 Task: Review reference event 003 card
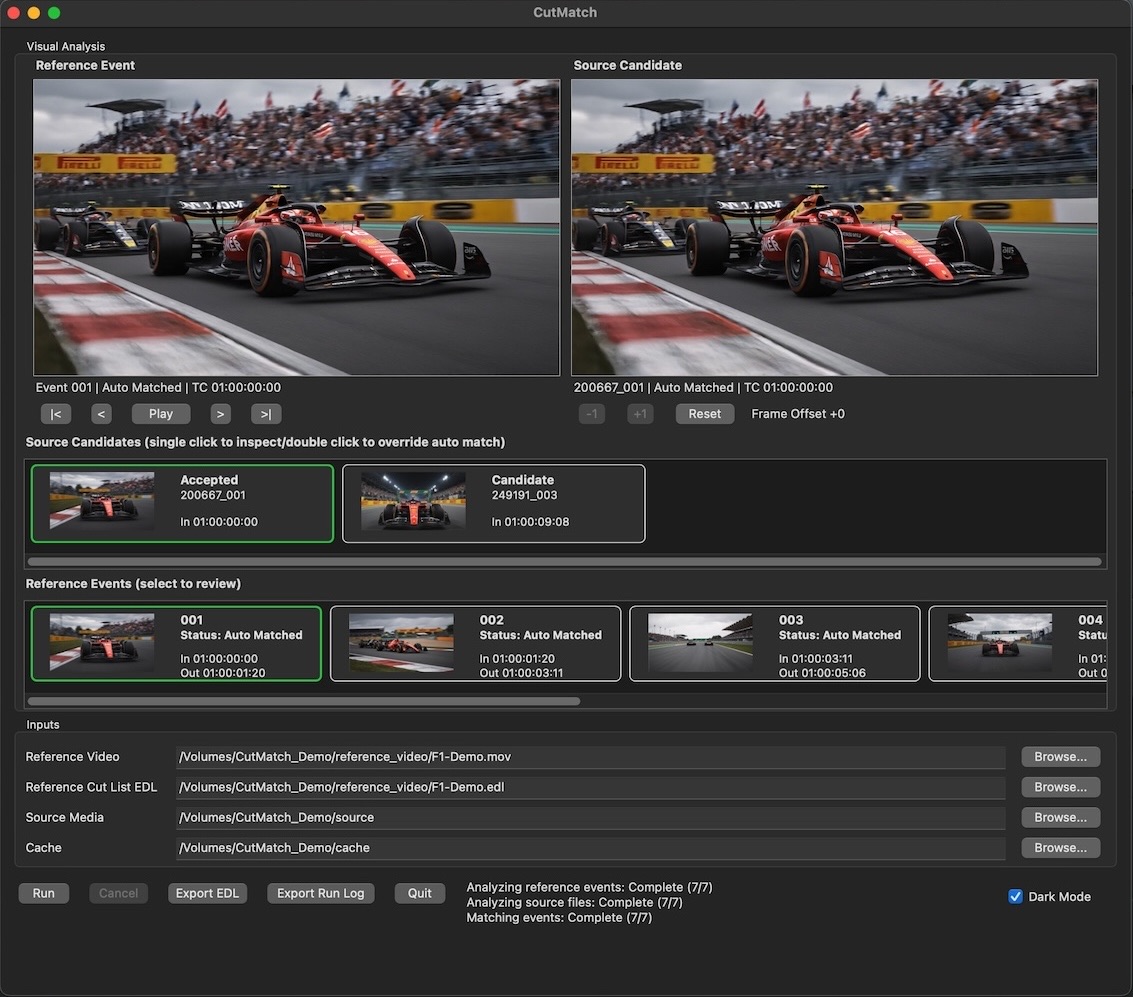[x=775, y=644]
